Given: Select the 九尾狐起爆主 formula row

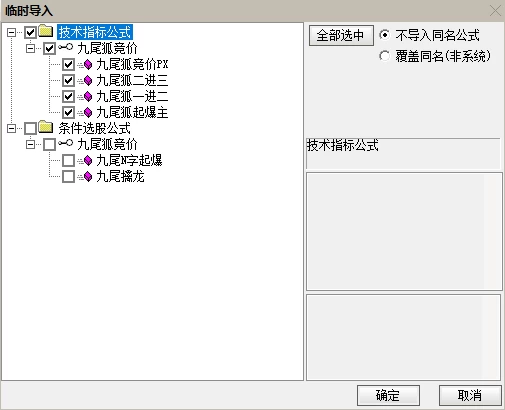Looking at the screenshot, I should pyautogui.click(x=132, y=112).
